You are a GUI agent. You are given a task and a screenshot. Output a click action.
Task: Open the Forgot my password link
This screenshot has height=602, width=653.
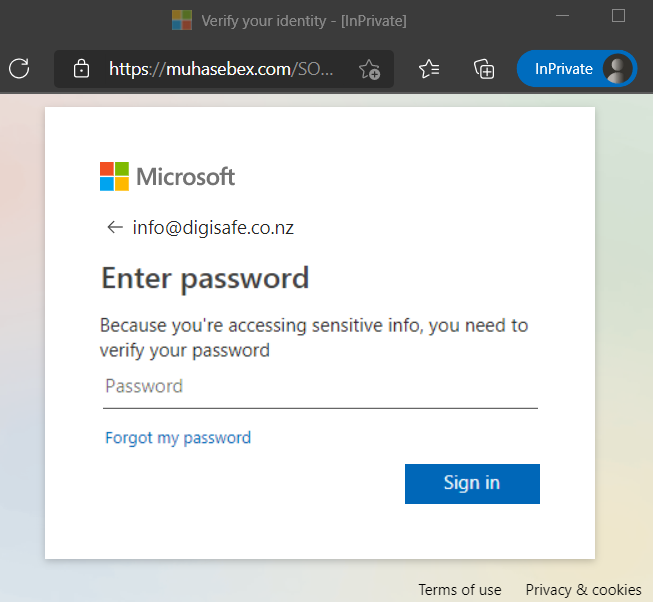[x=178, y=438]
